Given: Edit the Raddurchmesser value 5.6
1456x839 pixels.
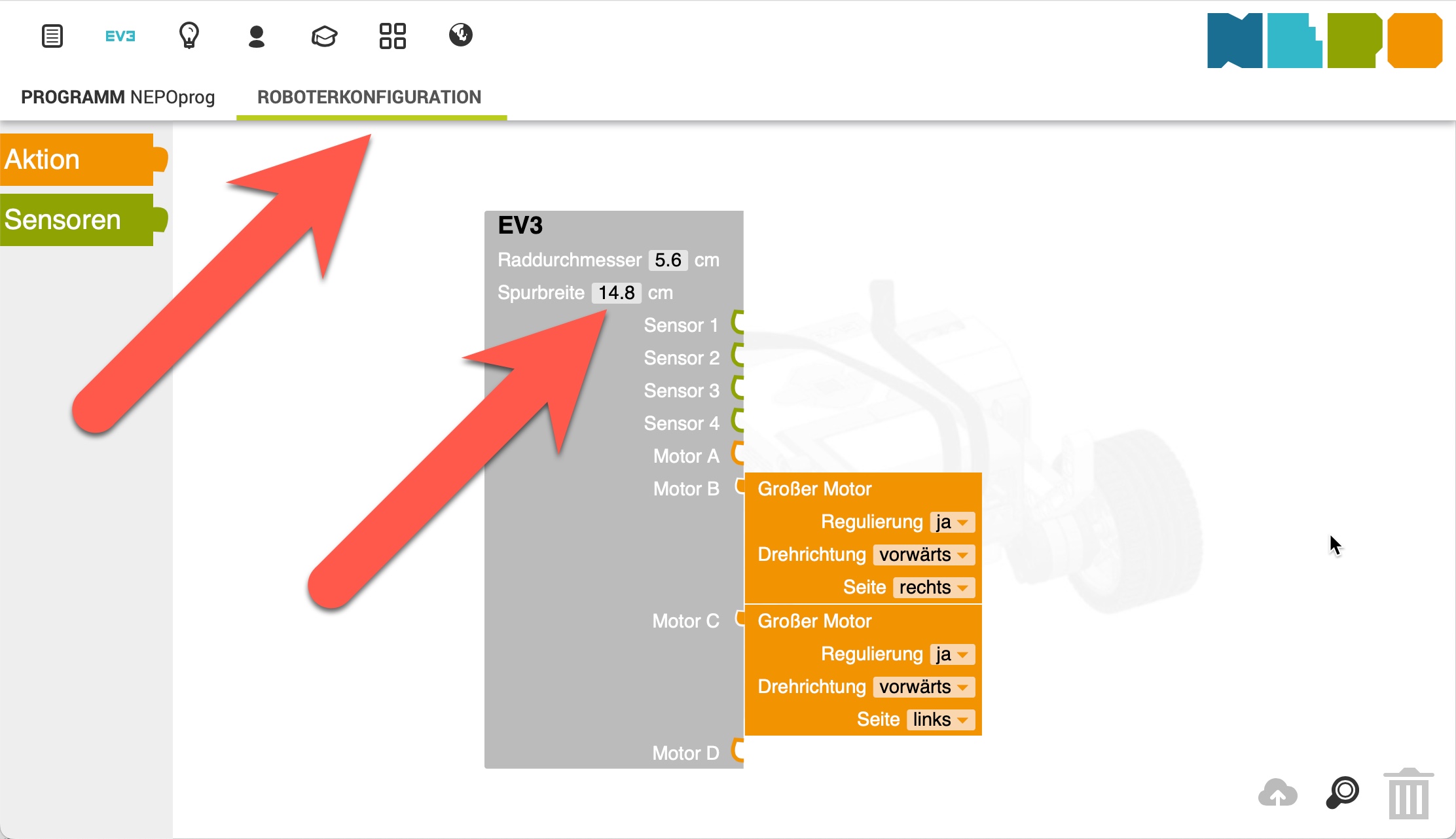Looking at the screenshot, I should [668, 260].
